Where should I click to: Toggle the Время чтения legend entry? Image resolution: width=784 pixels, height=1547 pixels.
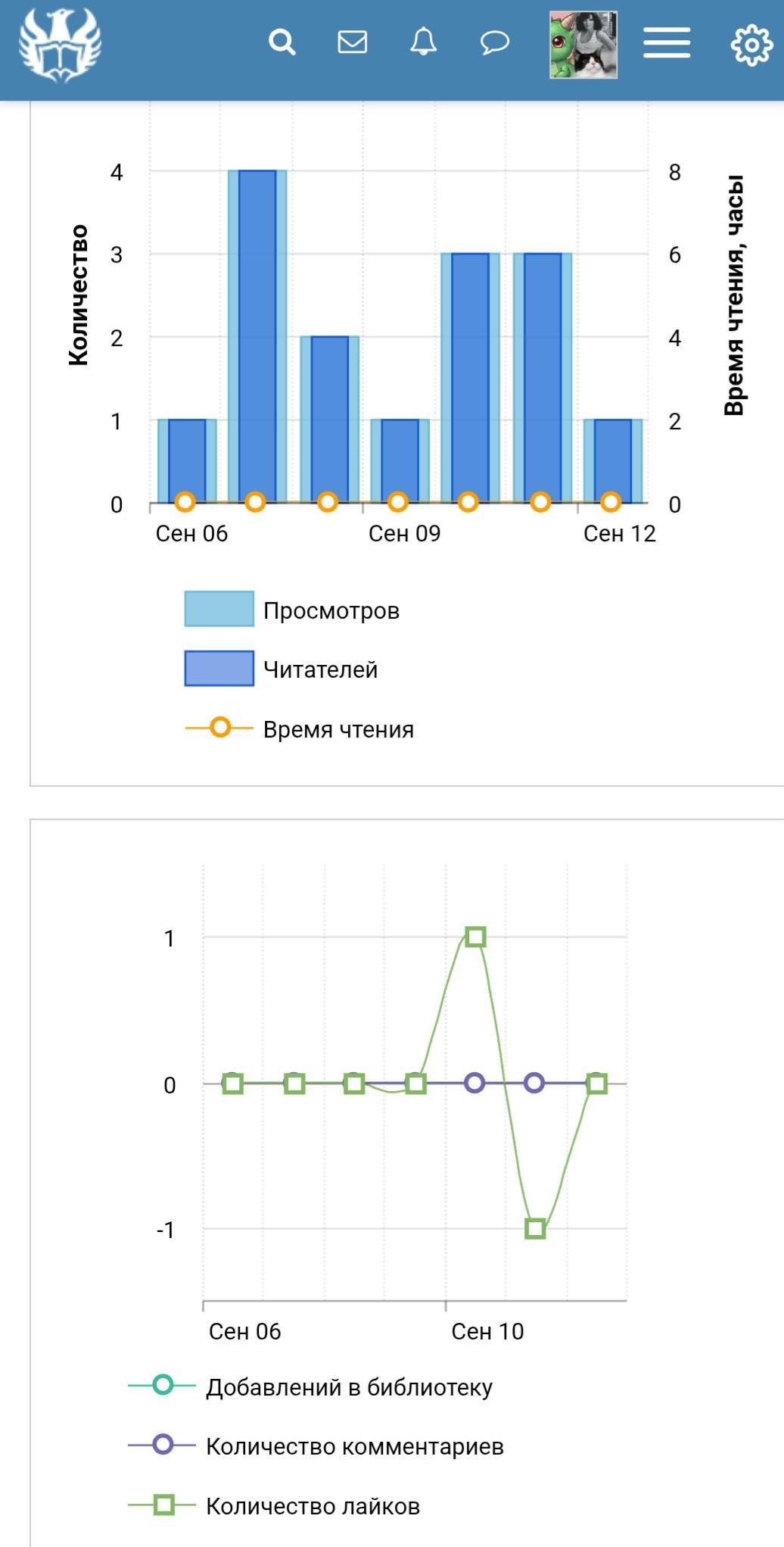pos(338,729)
